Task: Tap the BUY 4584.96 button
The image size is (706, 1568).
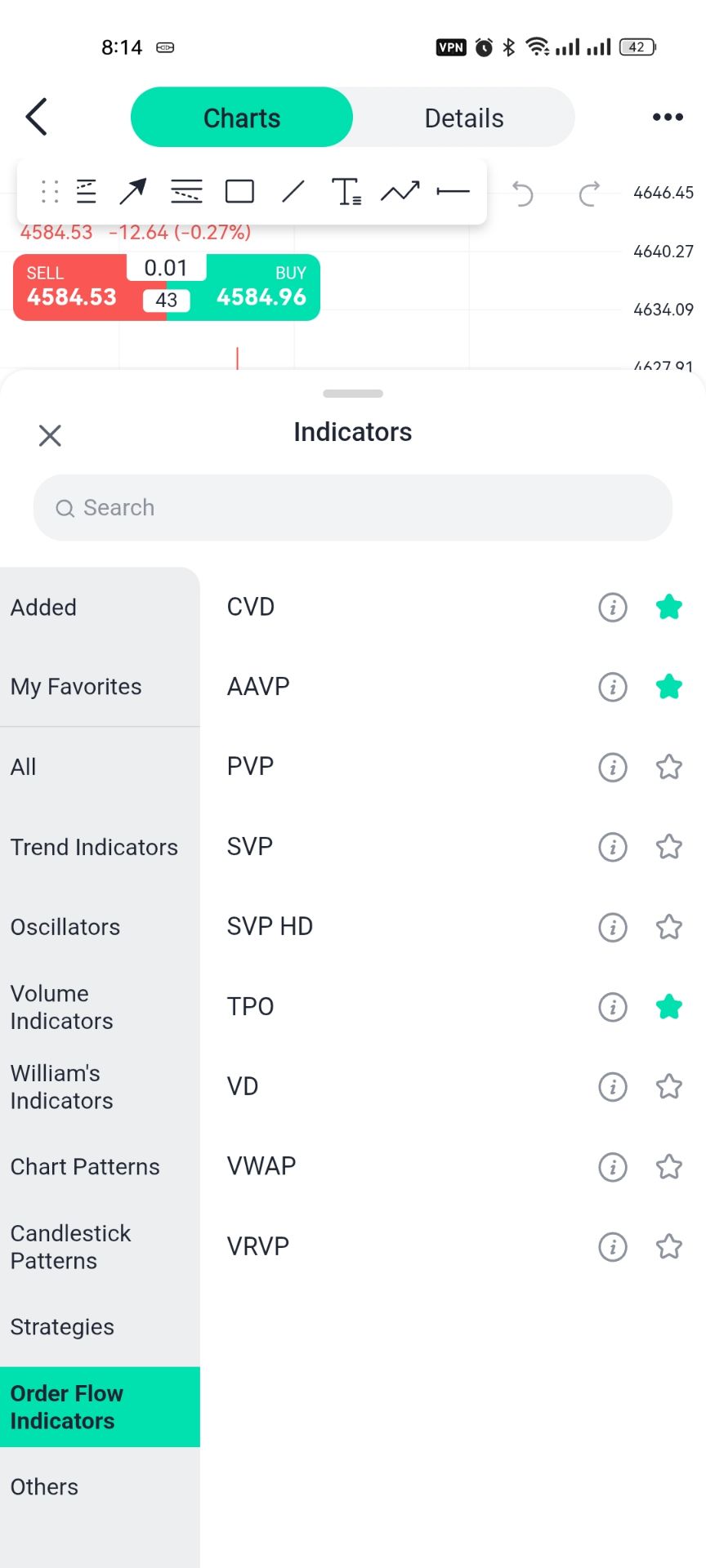Action: point(261,287)
